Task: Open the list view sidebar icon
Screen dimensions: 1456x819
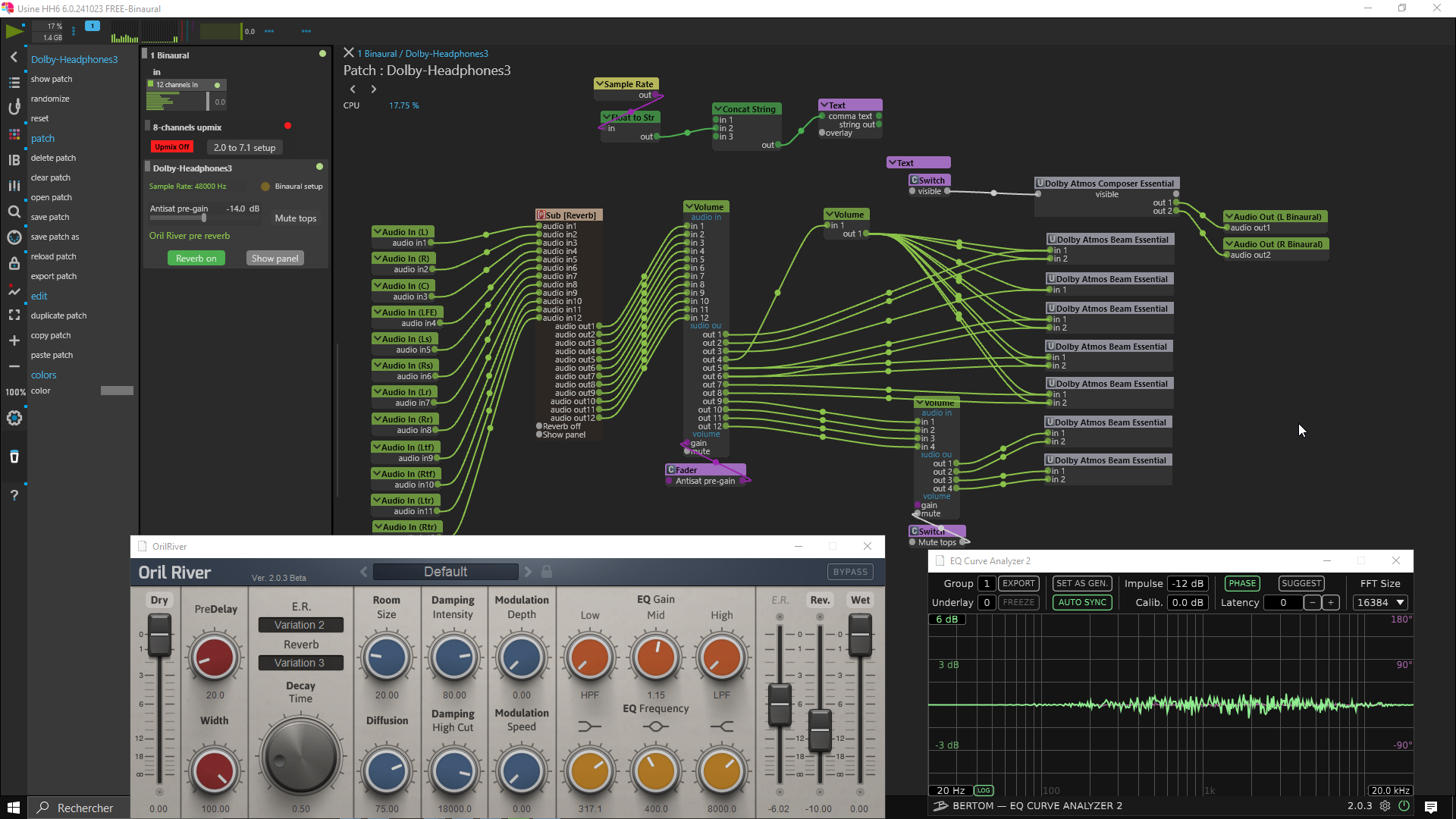Action: [14, 83]
